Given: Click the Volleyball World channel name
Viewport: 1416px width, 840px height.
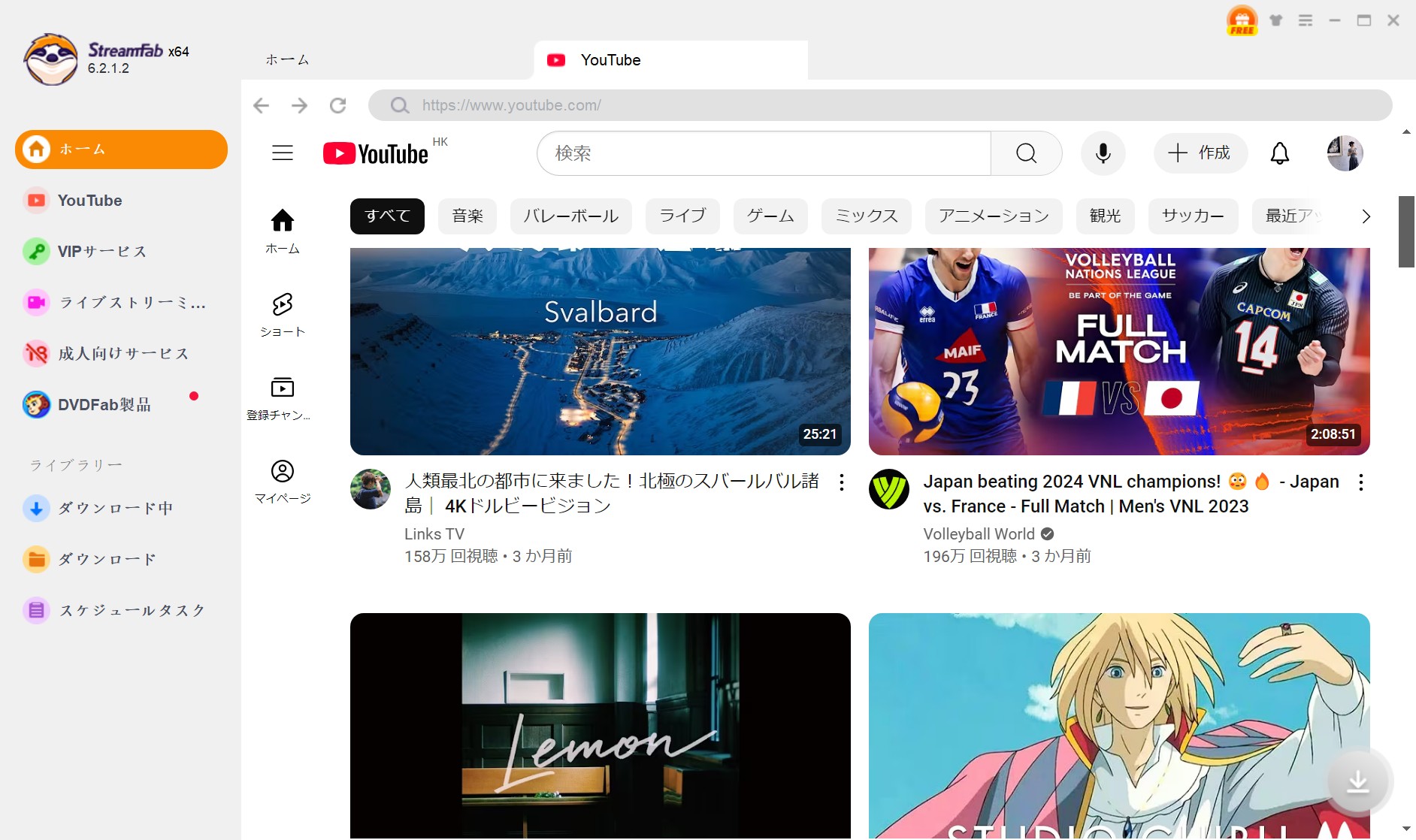Looking at the screenshot, I should click(979, 534).
